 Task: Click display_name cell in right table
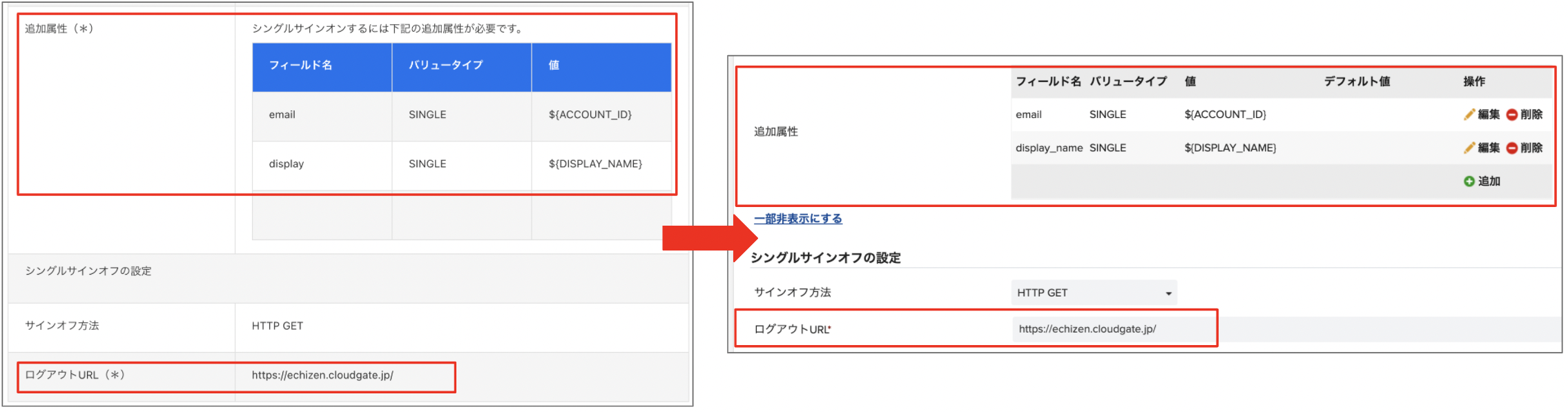(x=1049, y=148)
